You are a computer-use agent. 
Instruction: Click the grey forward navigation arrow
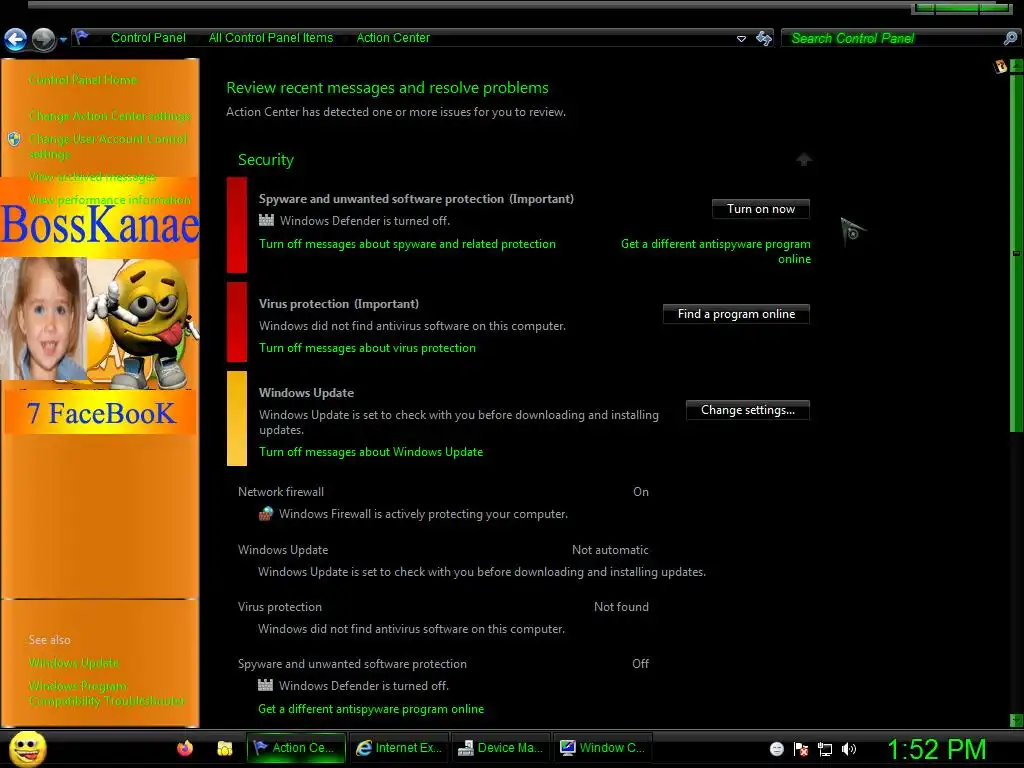(x=44, y=40)
